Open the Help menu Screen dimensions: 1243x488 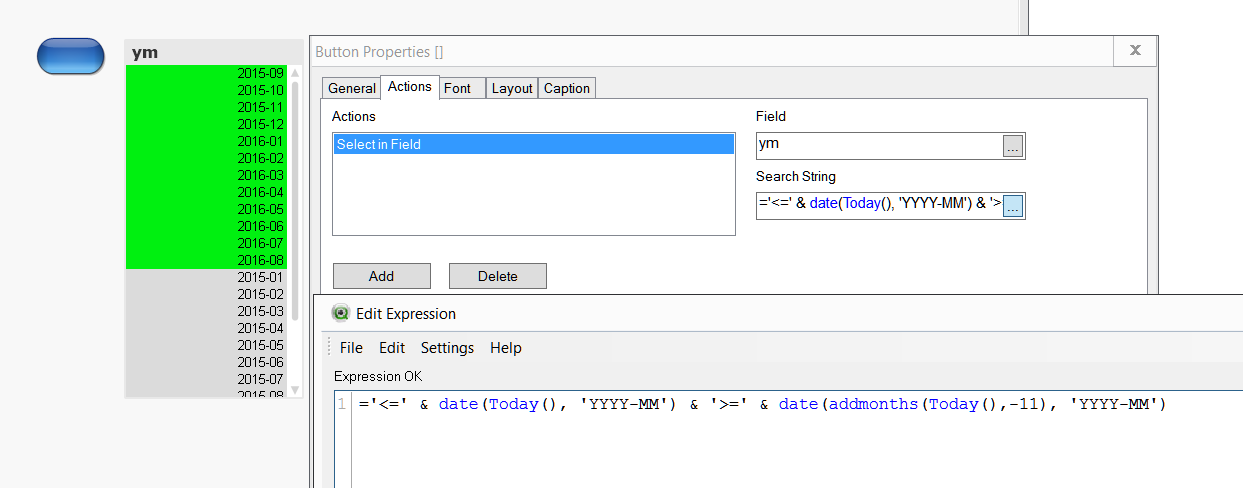pyautogui.click(x=506, y=348)
